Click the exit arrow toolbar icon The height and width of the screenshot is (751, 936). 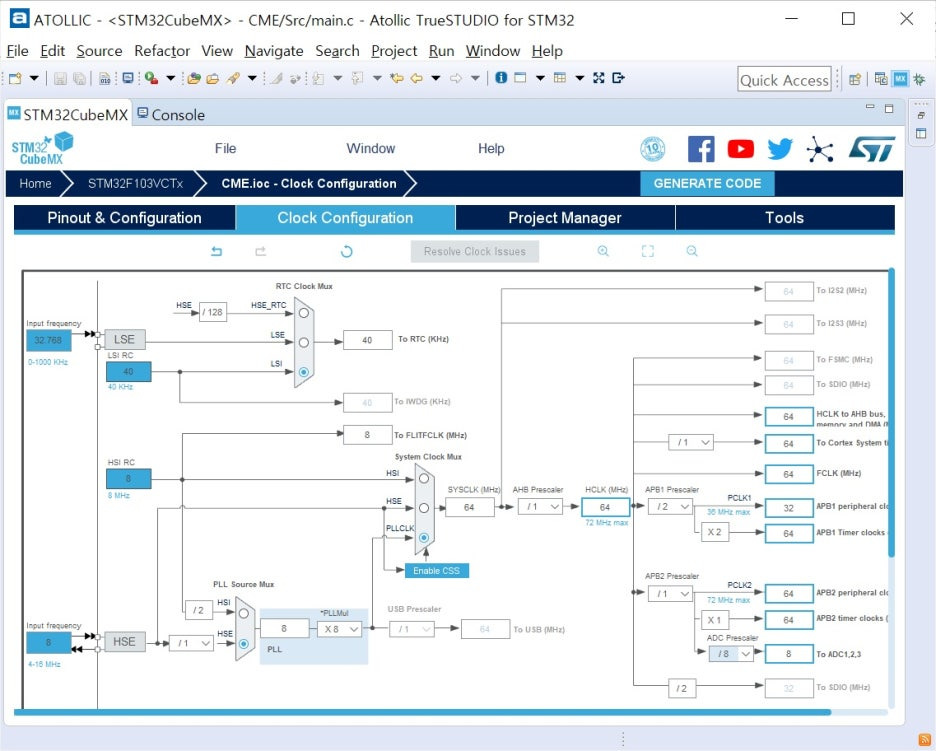pos(618,78)
